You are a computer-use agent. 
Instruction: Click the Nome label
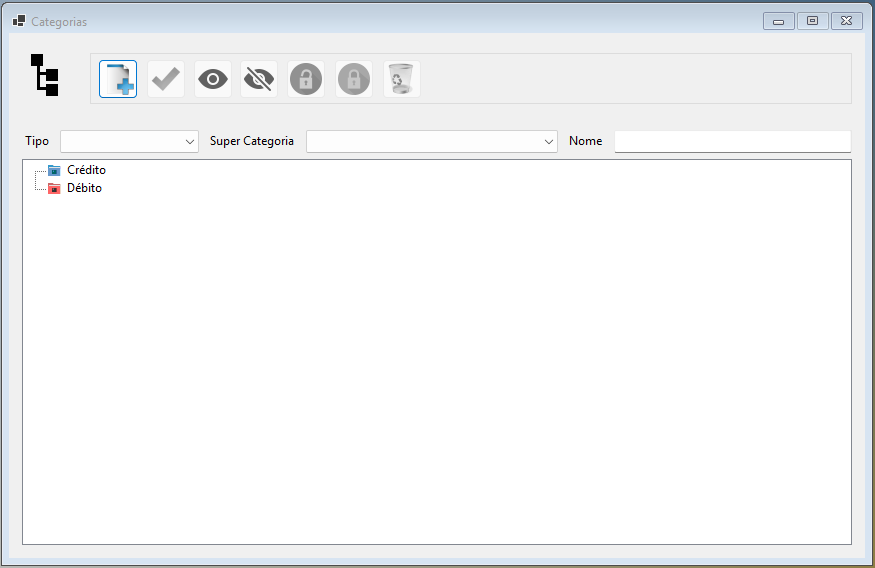[x=585, y=141]
